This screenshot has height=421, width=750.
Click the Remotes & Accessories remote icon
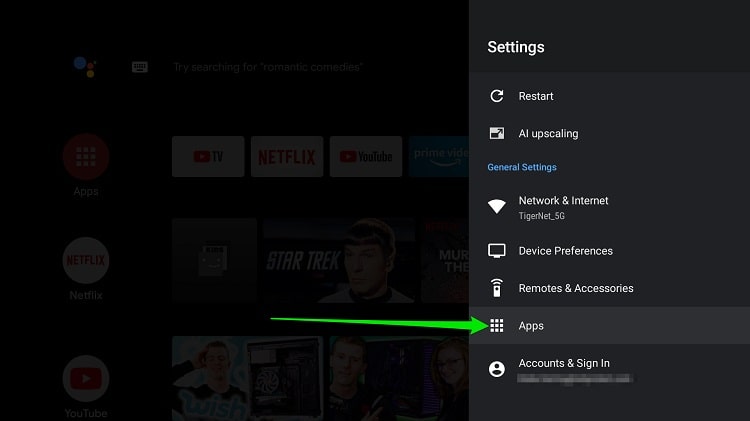coord(496,288)
